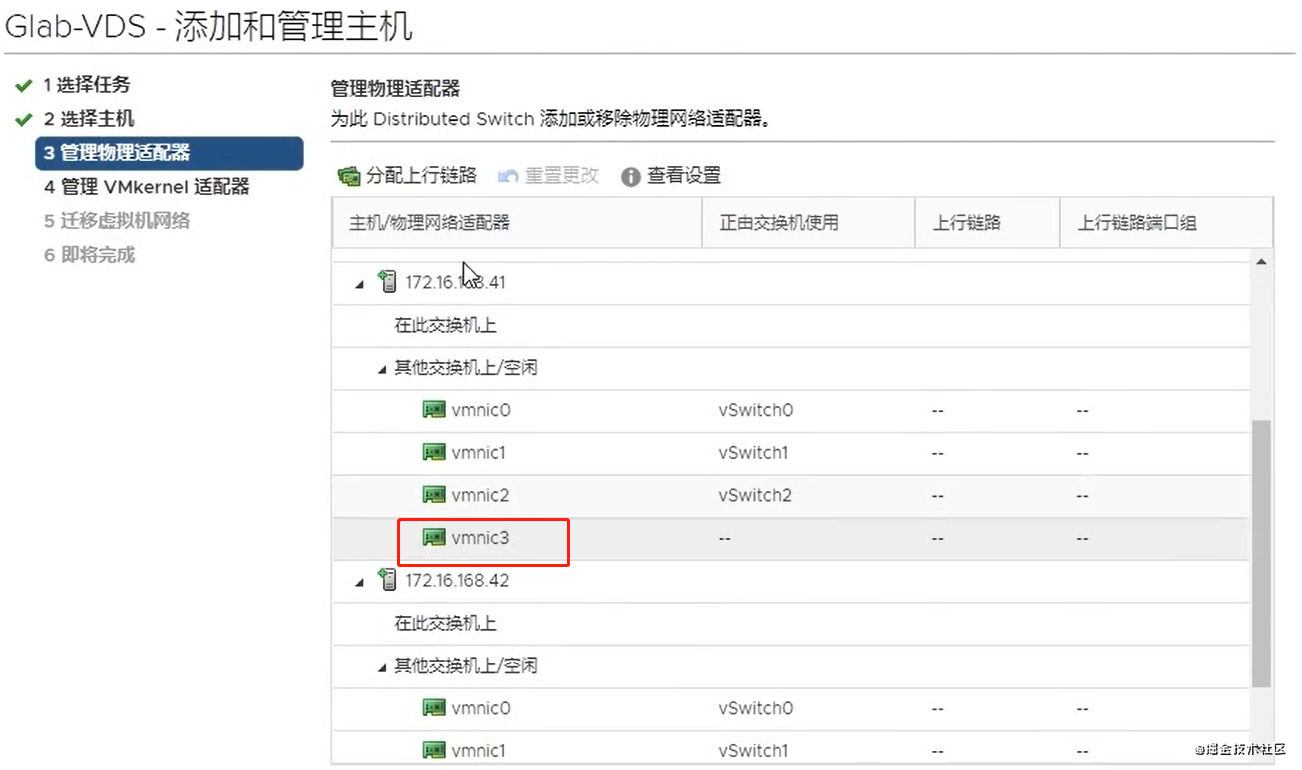
Task: Click vSwitch0 cell in first host's vmnic0 row
Action: coord(756,410)
